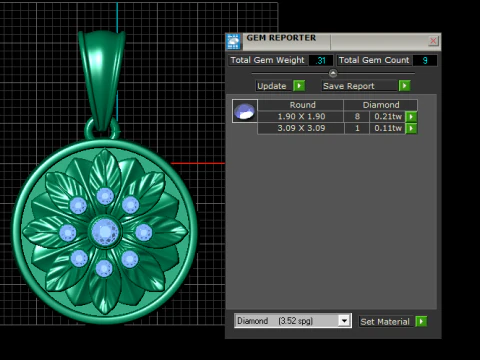Click the arrow next to 0.21tw
The width and height of the screenshot is (480, 360).
pyautogui.click(x=411, y=117)
